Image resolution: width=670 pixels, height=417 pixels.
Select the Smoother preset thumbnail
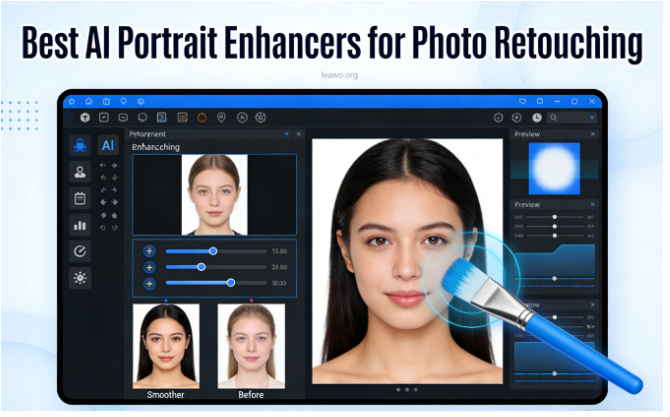point(166,345)
